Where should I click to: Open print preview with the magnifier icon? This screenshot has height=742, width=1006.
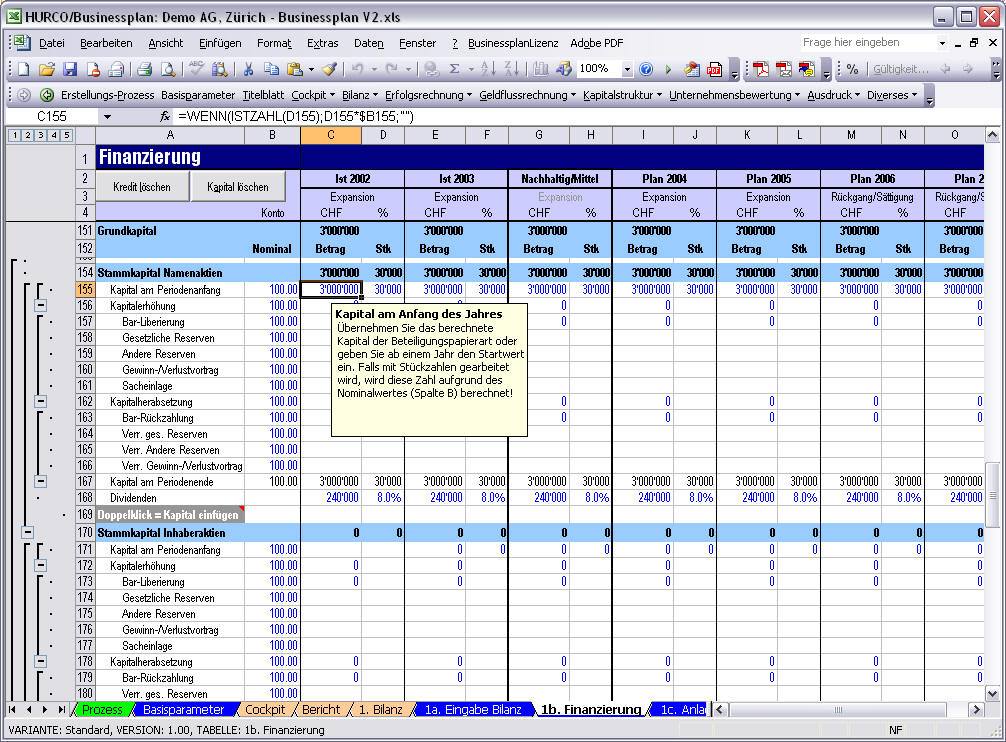167,69
